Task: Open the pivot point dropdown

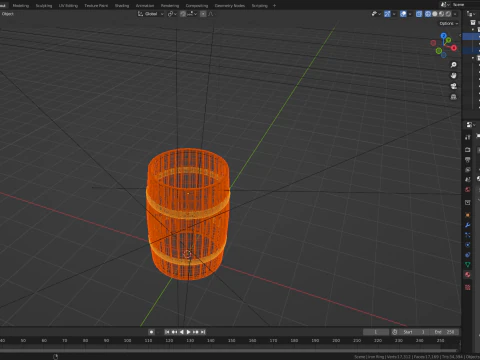Action: [x=172, y=14]
